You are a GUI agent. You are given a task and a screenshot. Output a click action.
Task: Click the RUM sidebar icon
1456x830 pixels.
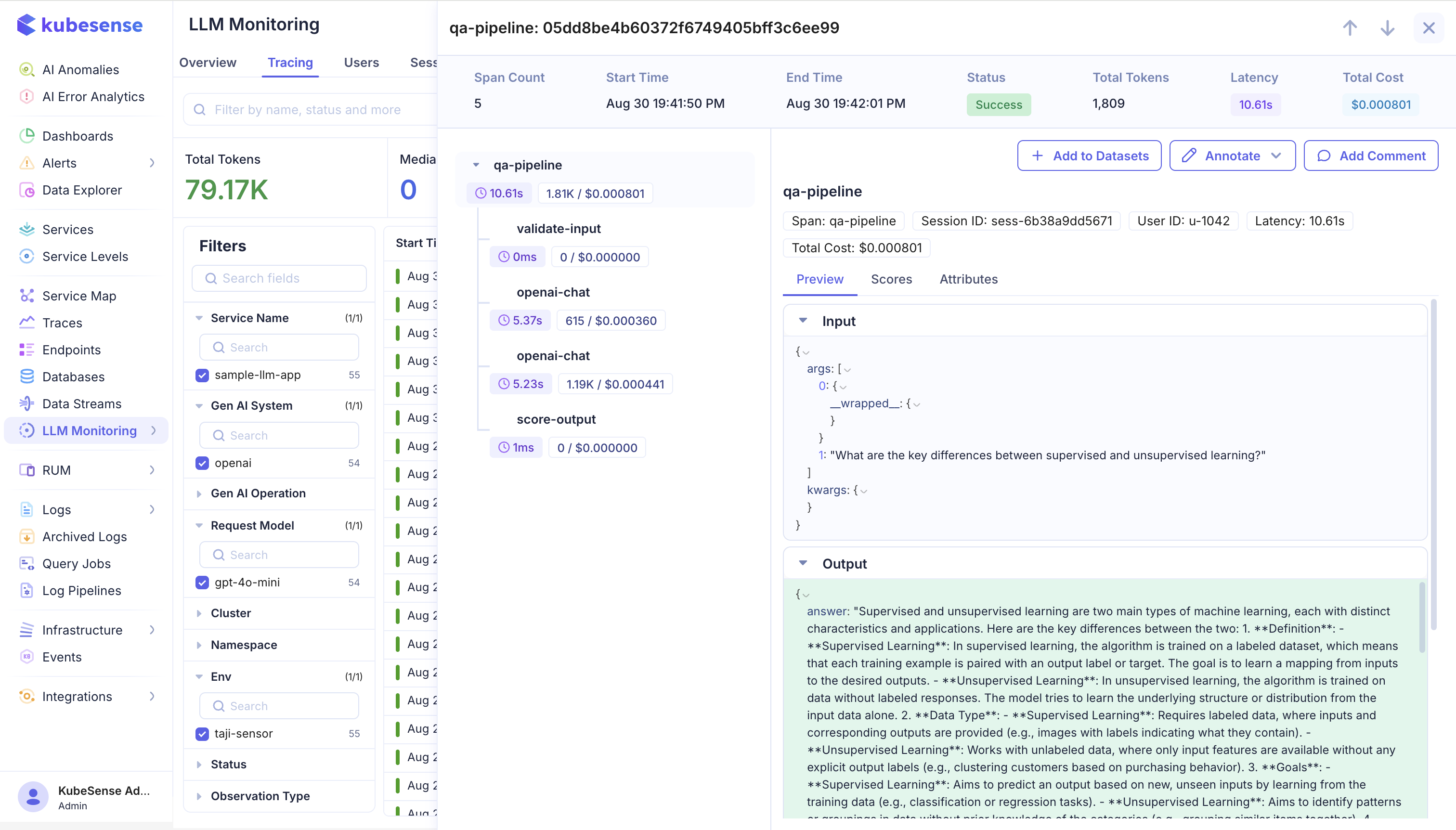click(26, 470)
